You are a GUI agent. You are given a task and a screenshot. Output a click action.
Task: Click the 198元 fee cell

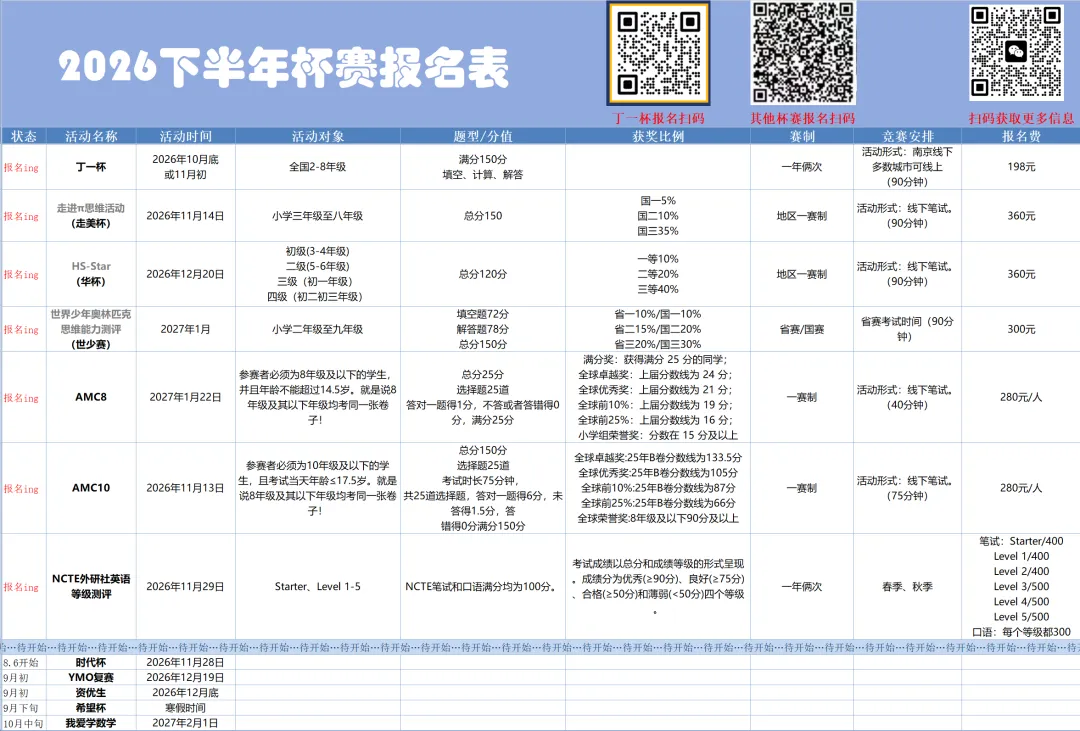pyautogui.click(x=1021, y=167)
